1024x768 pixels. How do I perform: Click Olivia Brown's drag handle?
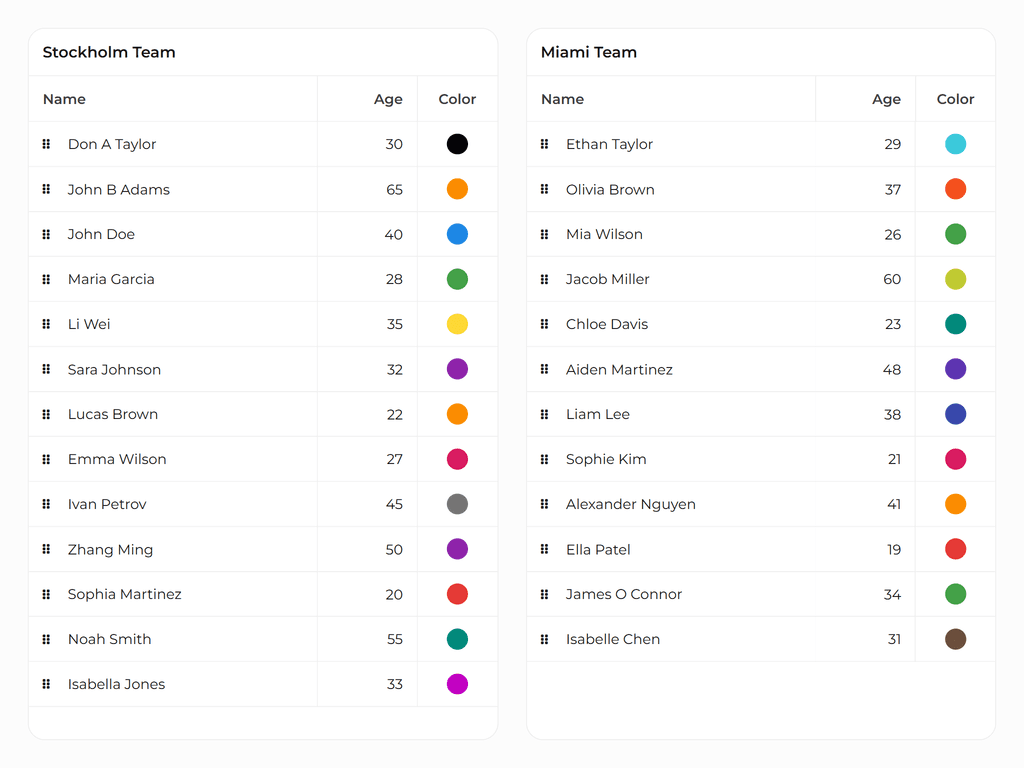pos(544,189)
